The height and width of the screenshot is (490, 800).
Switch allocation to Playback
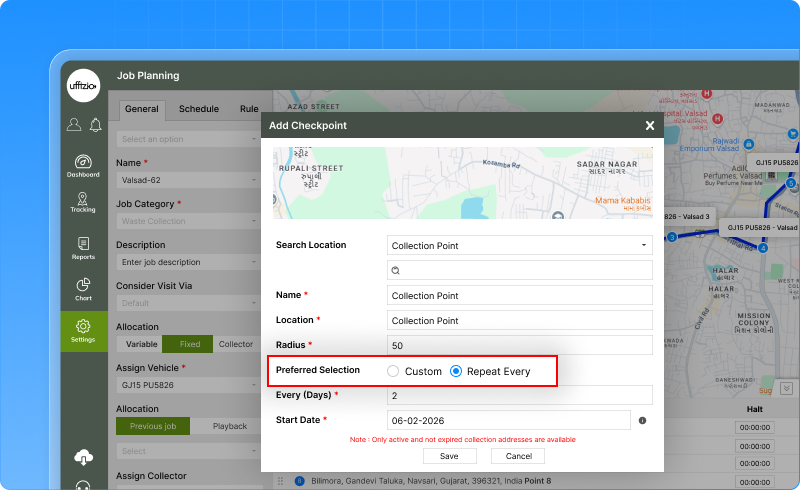point(229,426)
